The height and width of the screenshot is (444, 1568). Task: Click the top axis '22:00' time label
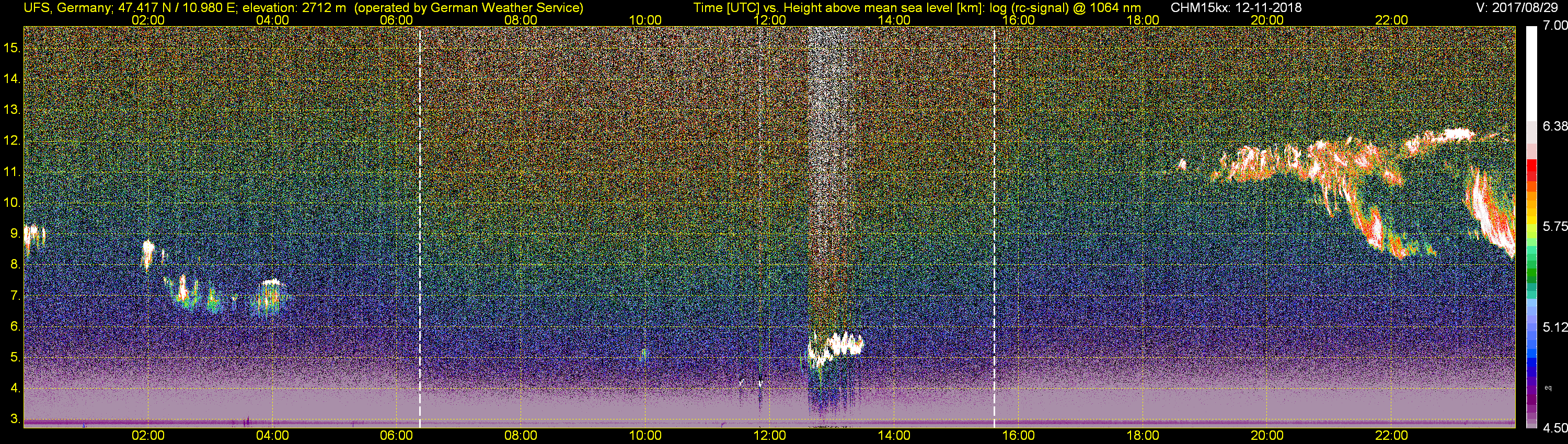[1391, 20]
